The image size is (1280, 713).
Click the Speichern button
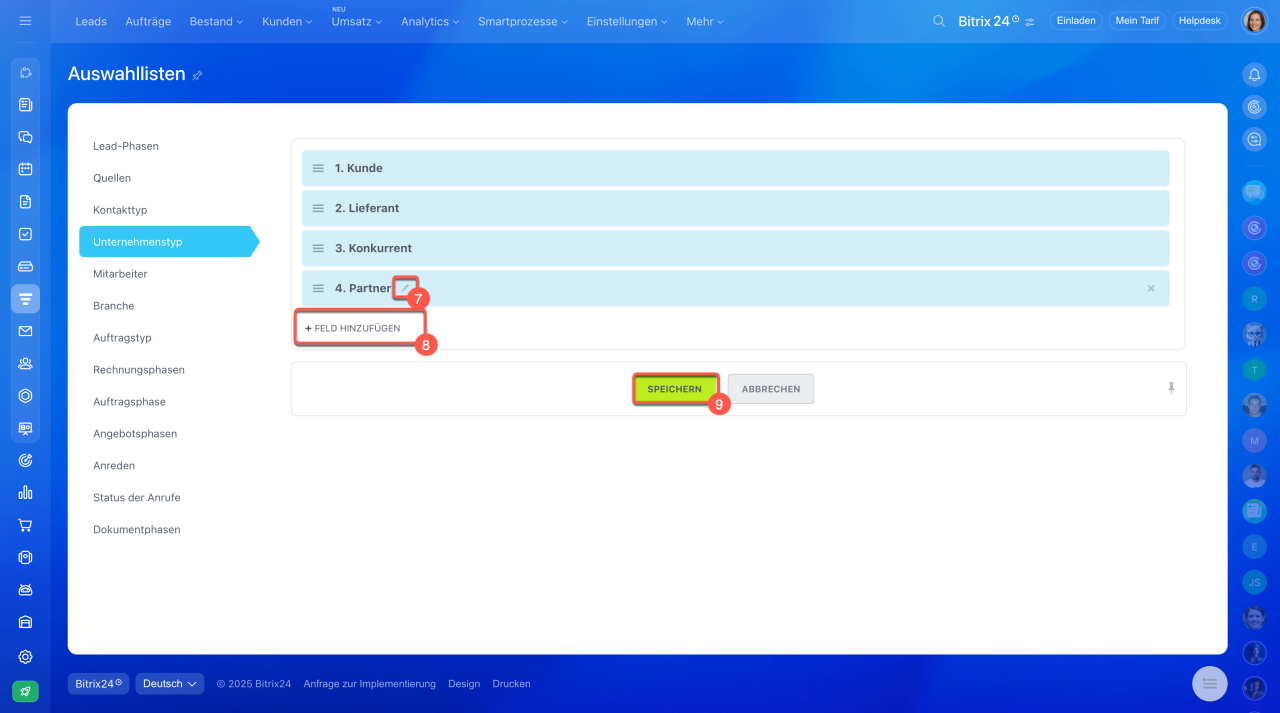click(x=675, y=389)
